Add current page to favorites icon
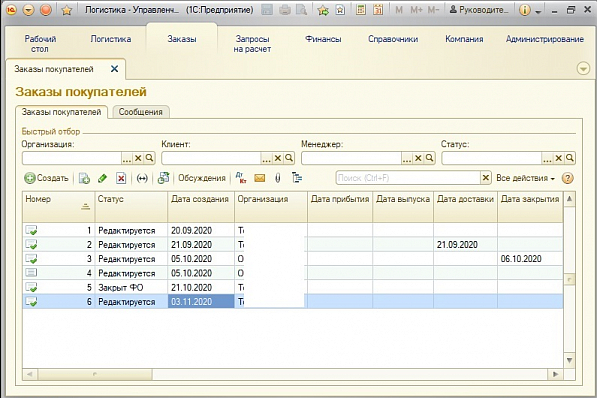This screenshot has height=398, width=597. point(323,10)
